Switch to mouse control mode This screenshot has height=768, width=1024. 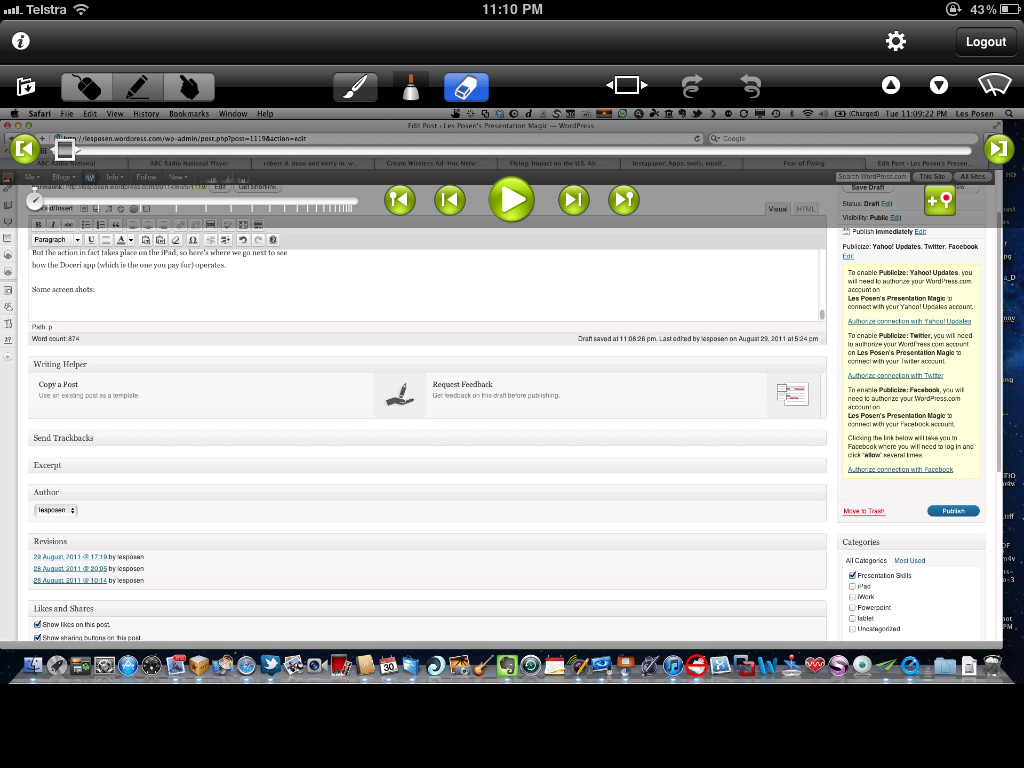(x=88, y=87)
